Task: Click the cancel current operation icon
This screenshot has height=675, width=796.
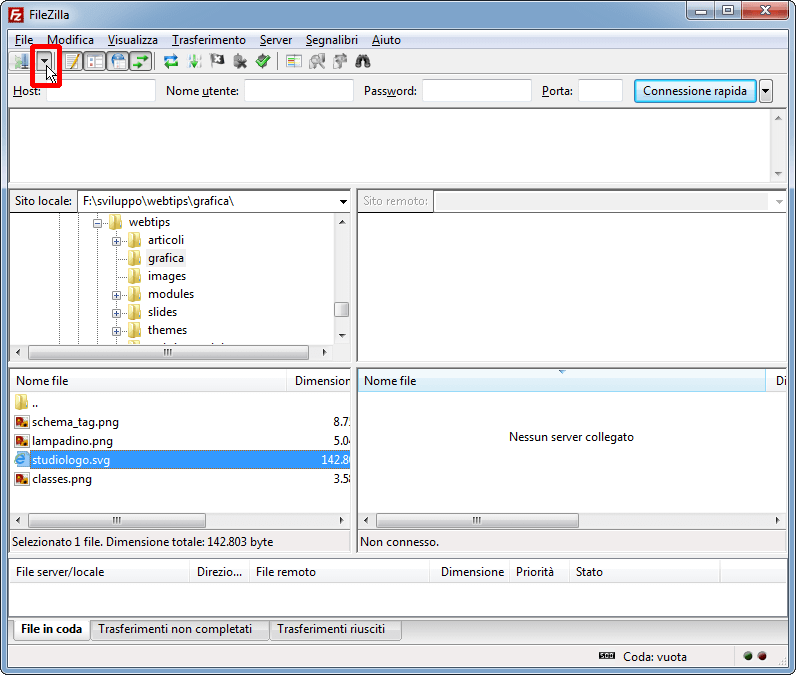Action: pyautogui.click(x=217, y=62)
